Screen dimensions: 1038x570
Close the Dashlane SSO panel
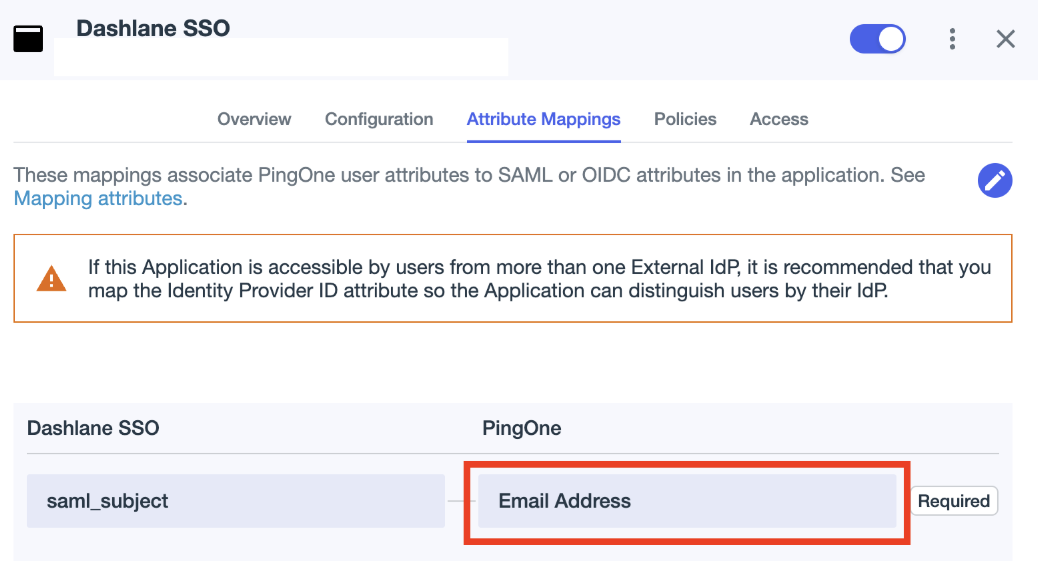point(1006,39)
